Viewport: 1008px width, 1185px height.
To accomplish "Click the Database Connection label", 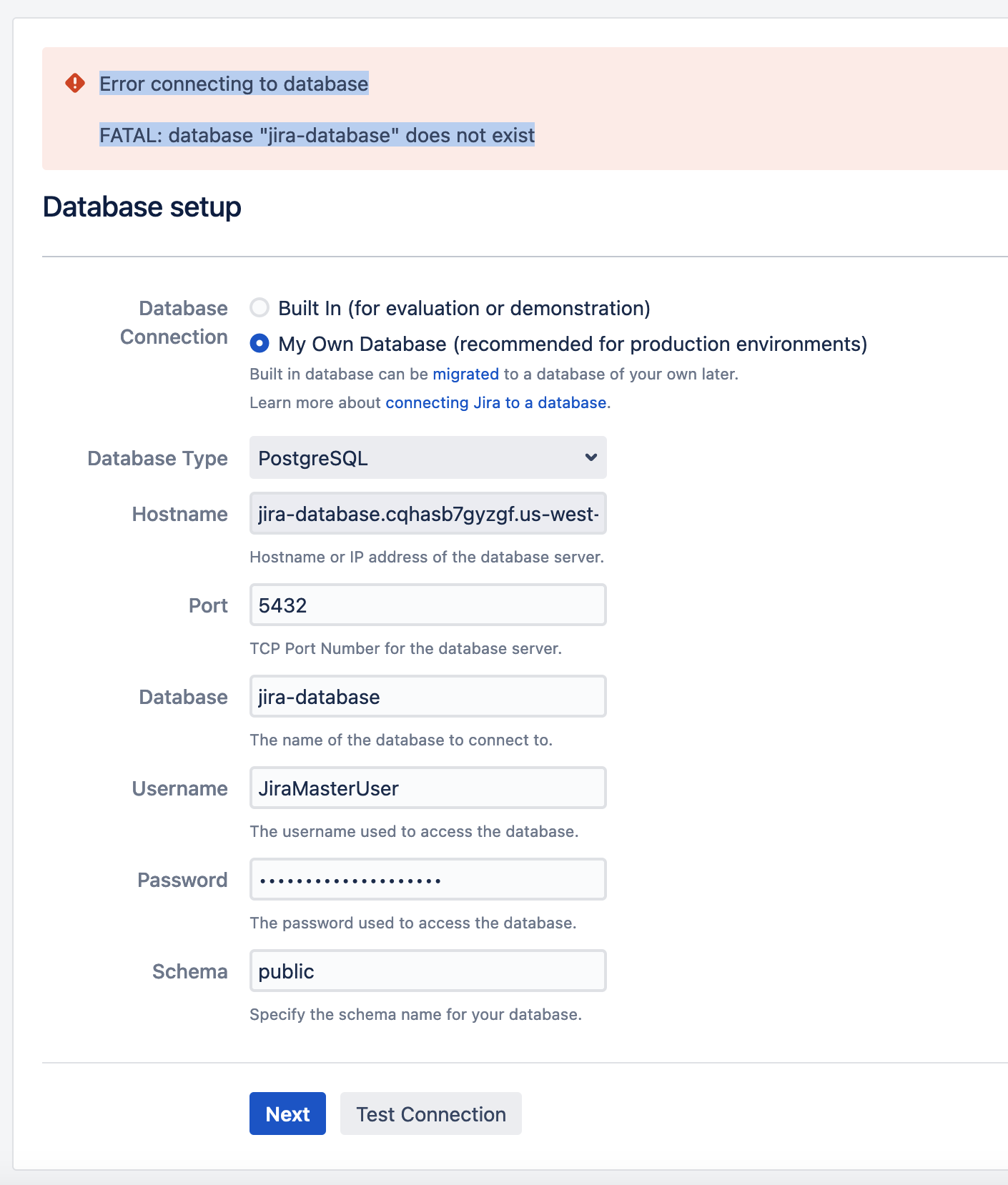I will (x=174, y=322).
